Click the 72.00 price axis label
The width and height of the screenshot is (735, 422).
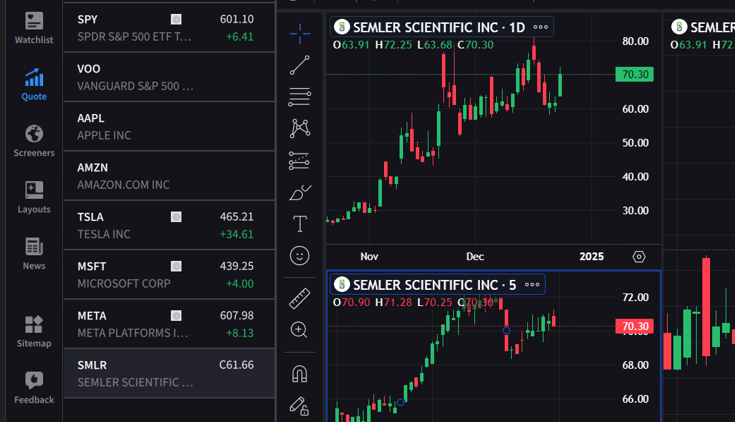[636, 297]
